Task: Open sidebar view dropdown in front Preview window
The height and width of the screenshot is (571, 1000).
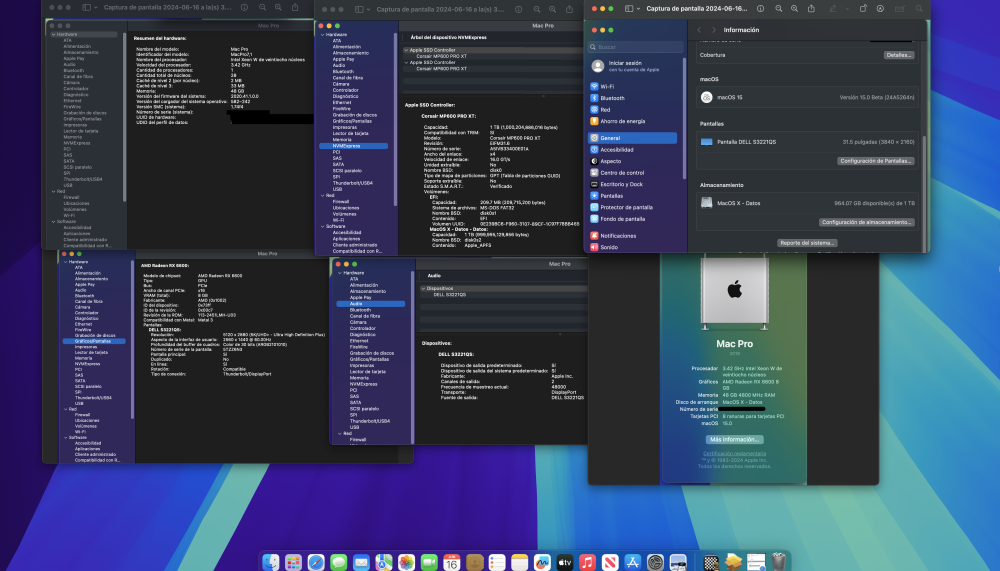Action: pos(638,9)
